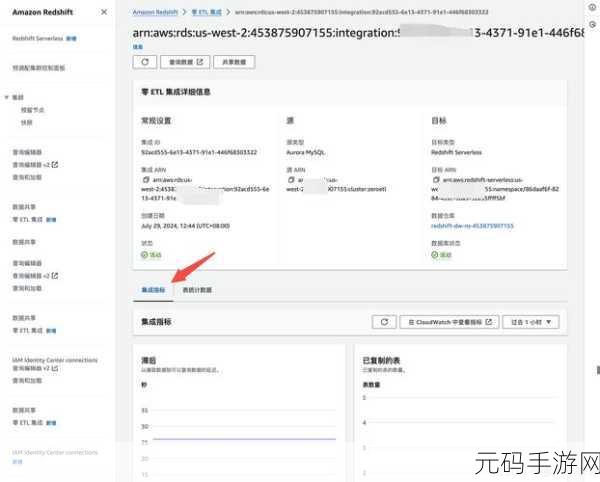Viewport: 600px width, 482px height.
Task: Open the 过去 1 小时 time range dropdown
Action: coord(531,322)
